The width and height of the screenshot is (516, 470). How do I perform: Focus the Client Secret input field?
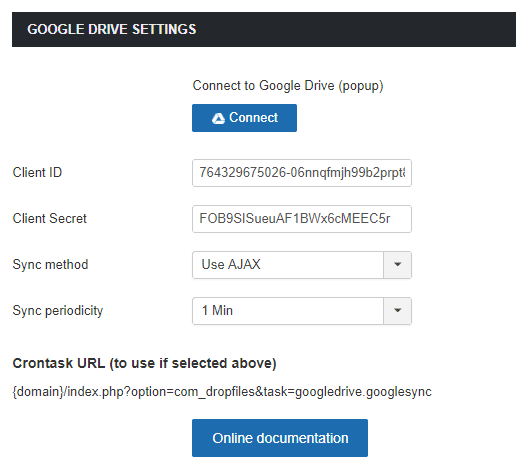302,219
